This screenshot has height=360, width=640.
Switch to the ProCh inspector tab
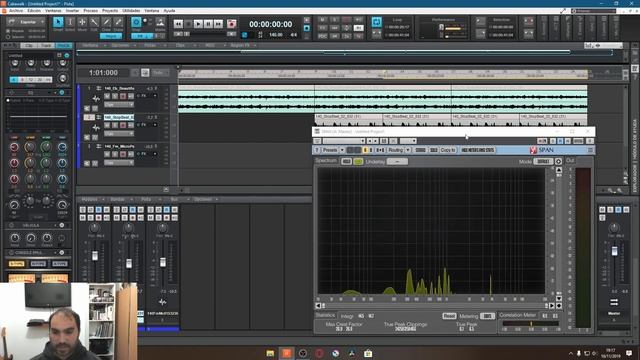(x=63, y=45)
